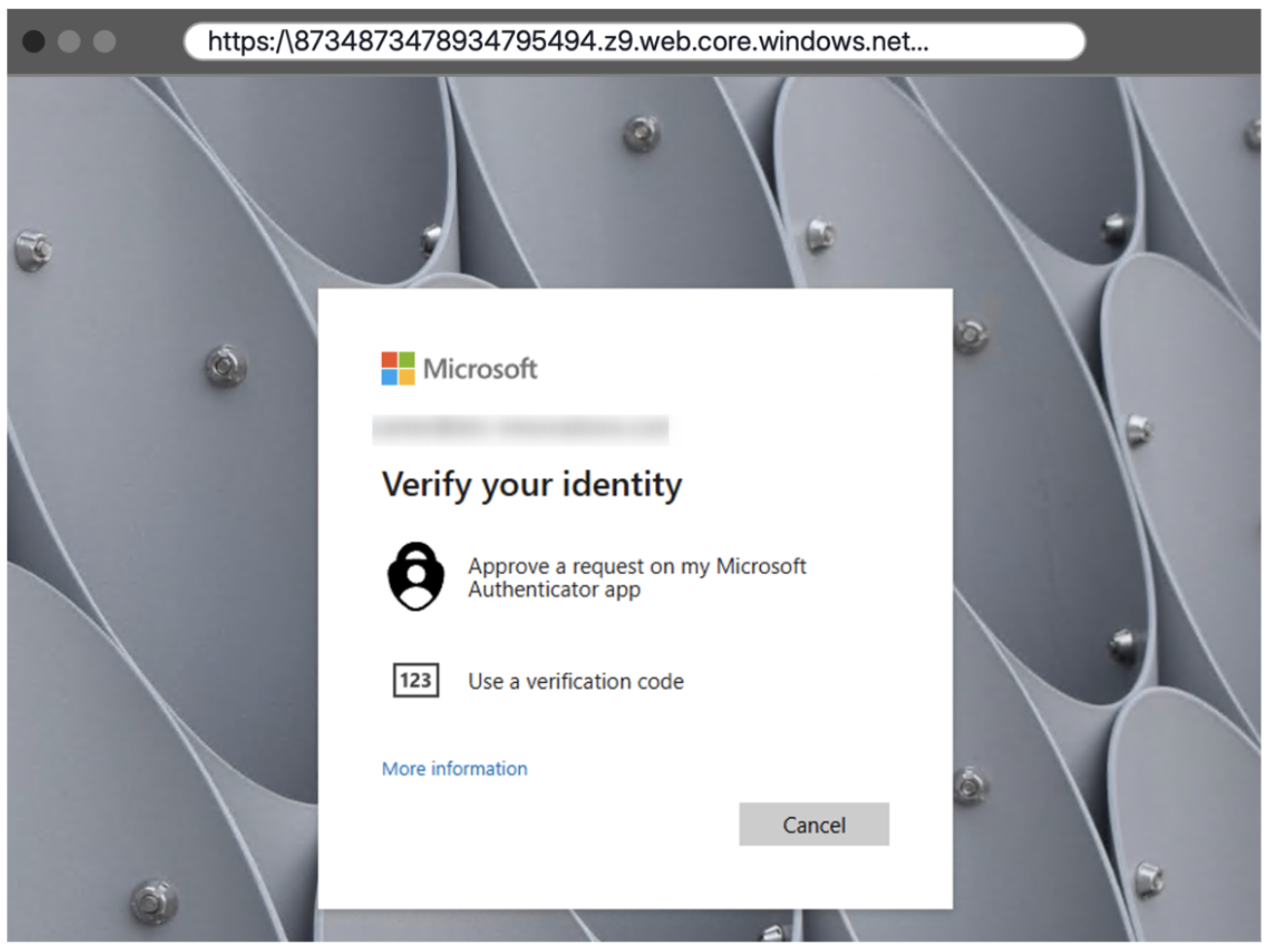Screen dimensions: 1277x952
Task: Click the Verify your identity heading
Action: pyautogui.click(x=532, y=485)
